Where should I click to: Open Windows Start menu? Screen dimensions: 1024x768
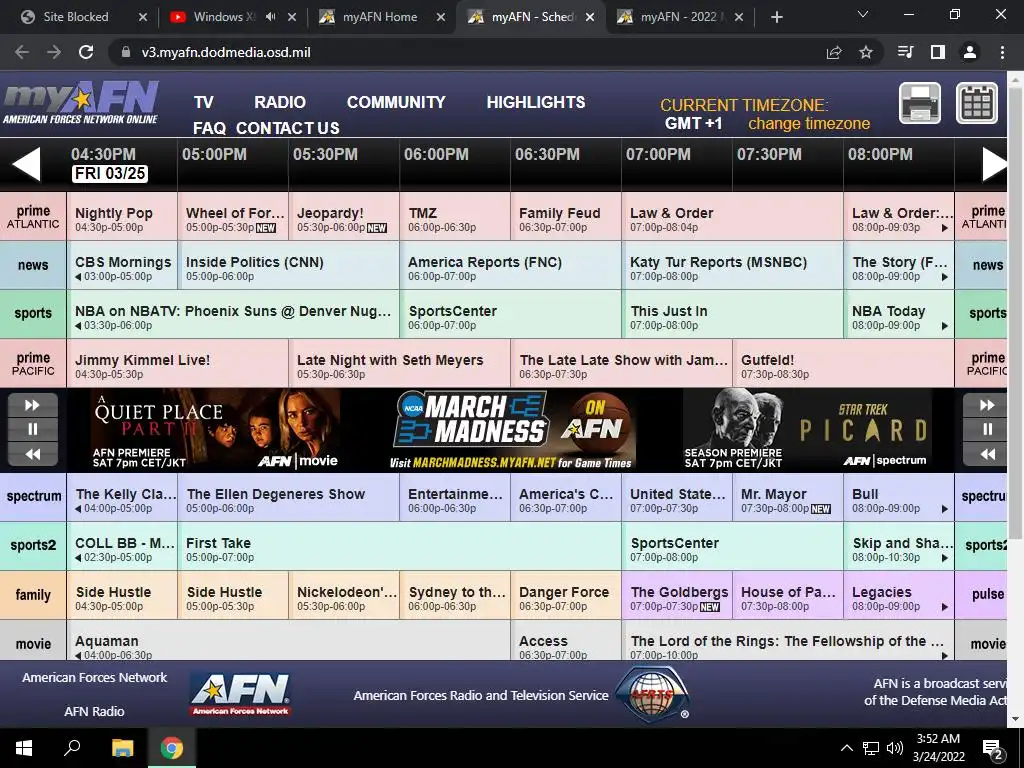24,748
